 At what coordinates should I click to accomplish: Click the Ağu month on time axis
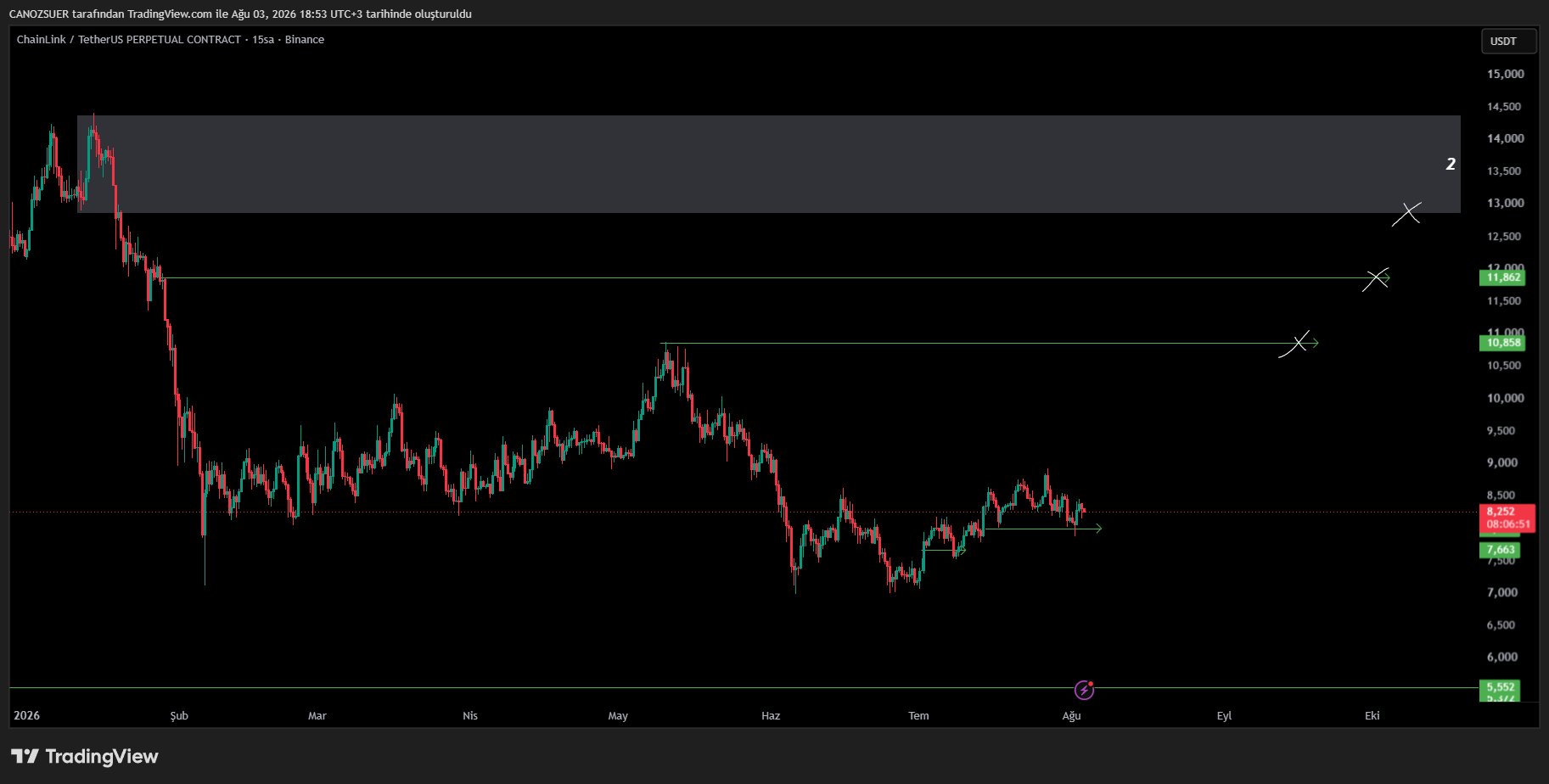coord(1071,715)
